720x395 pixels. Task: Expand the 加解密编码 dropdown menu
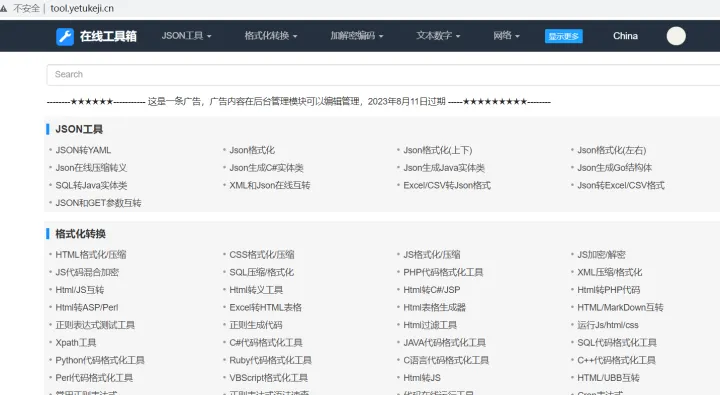[x=357, y=36]
